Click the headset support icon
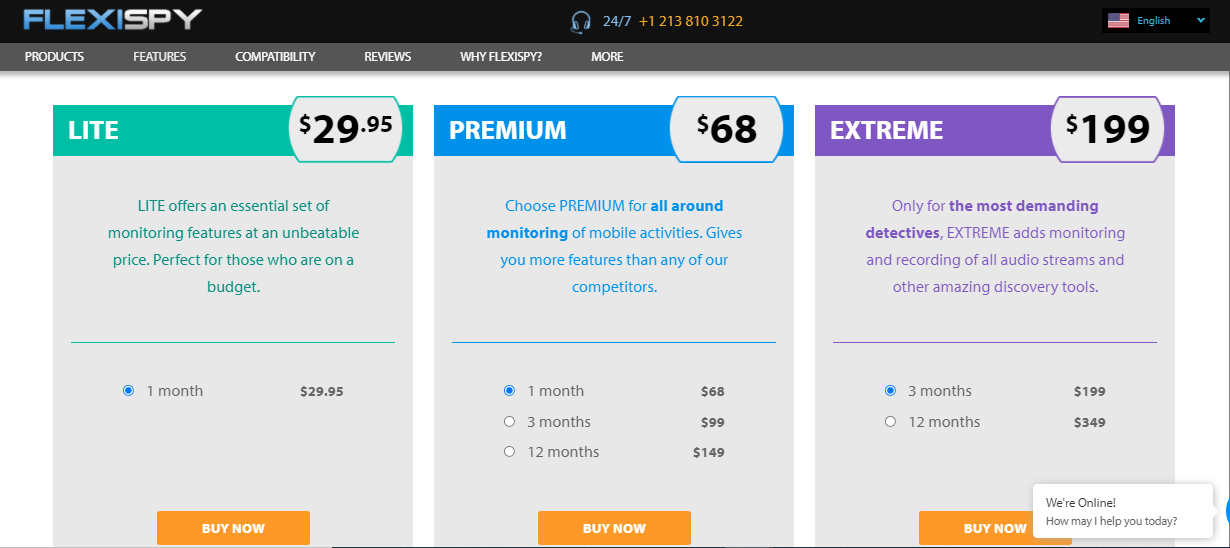 (581, 21)
